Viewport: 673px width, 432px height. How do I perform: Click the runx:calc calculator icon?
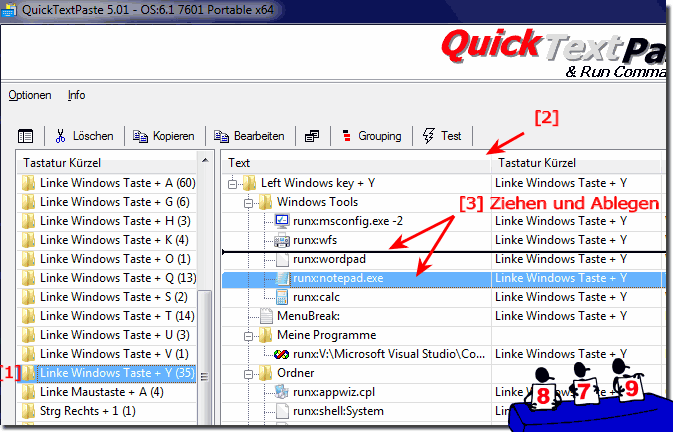[282, 297]
